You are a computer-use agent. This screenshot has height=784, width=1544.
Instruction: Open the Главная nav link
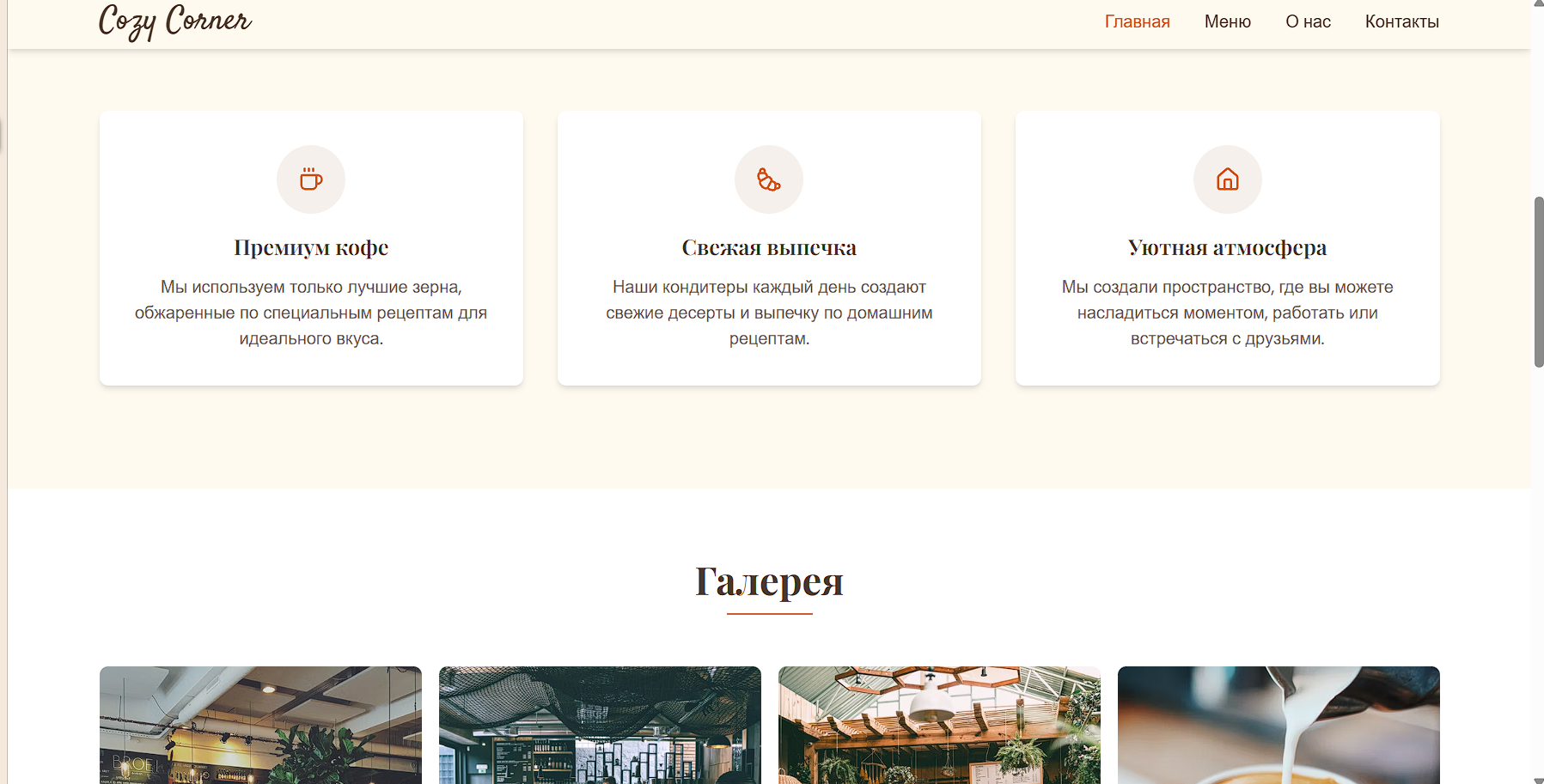tap(1137, 21)
